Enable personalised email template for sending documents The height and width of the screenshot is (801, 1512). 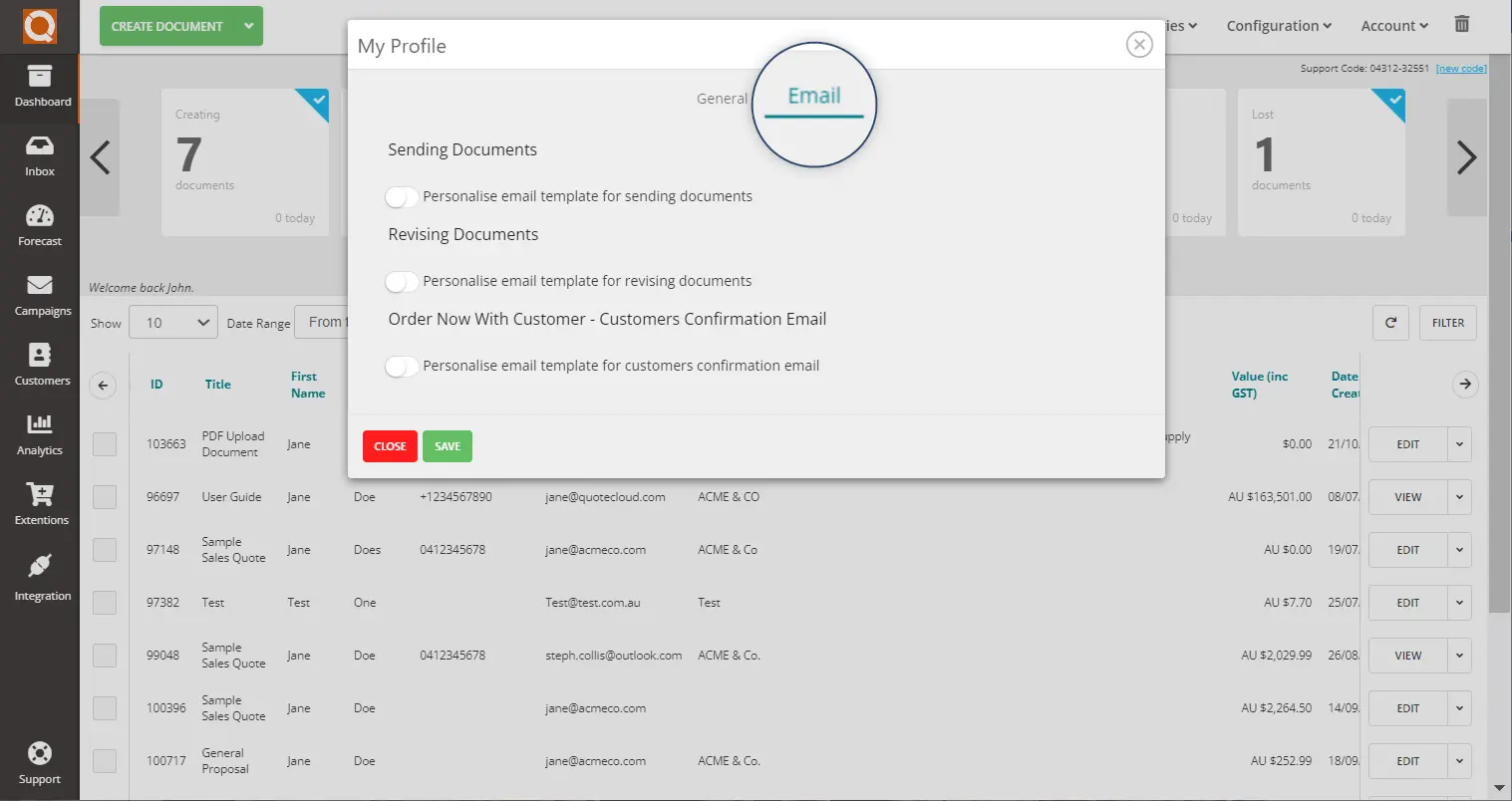click(x=402, y=196)
